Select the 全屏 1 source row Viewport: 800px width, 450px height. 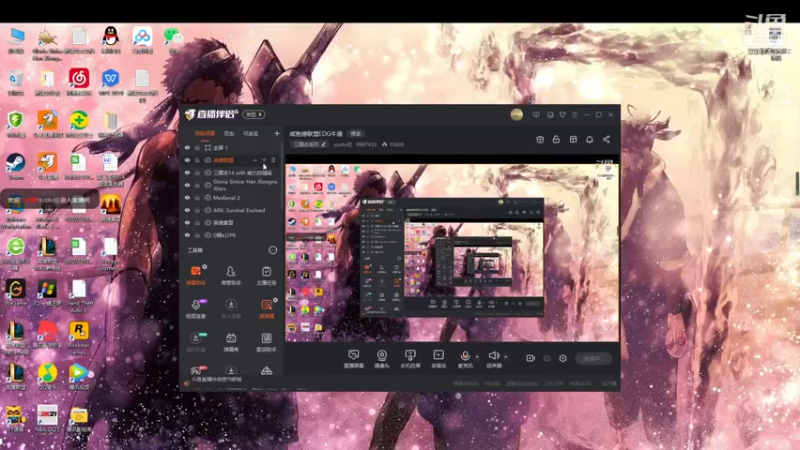(231, 147)
